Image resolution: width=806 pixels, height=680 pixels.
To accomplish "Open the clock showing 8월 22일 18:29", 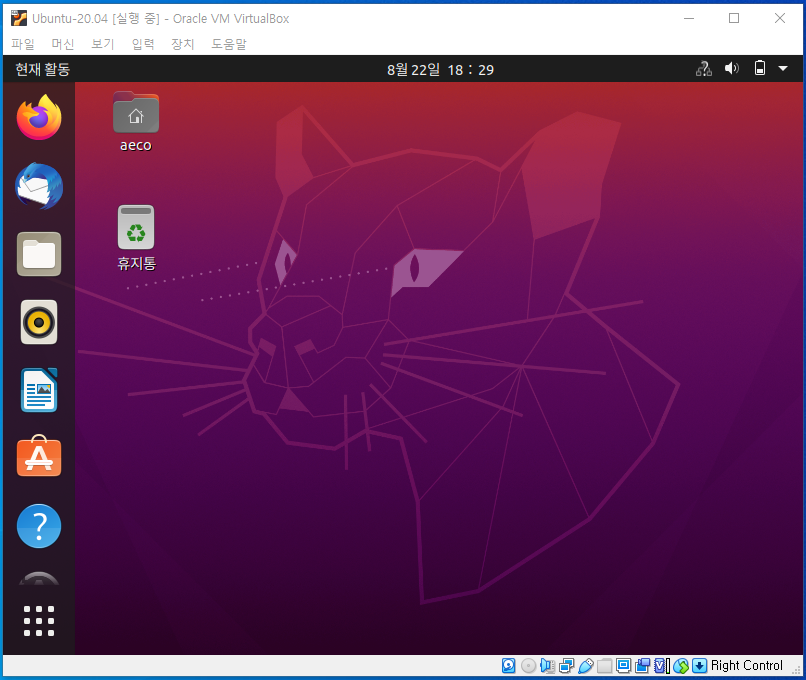I will pyautogui.click(x=440, y=69).
